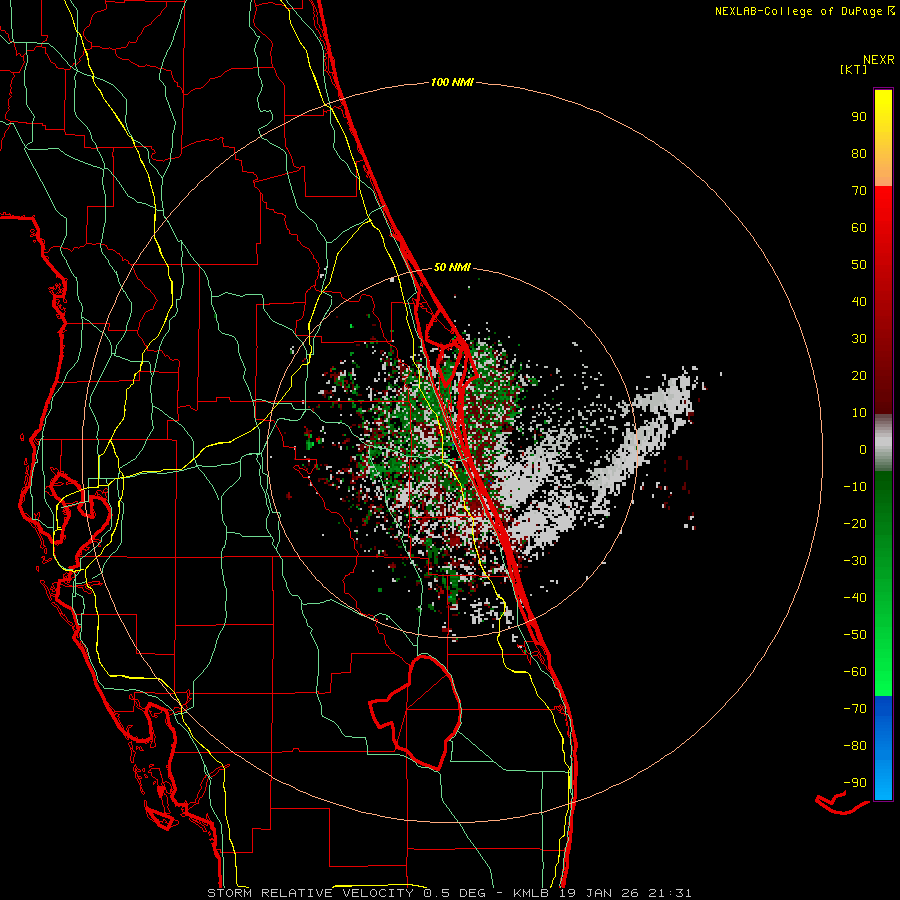Click the positive 40 knot scale label

tap(859, 302)
